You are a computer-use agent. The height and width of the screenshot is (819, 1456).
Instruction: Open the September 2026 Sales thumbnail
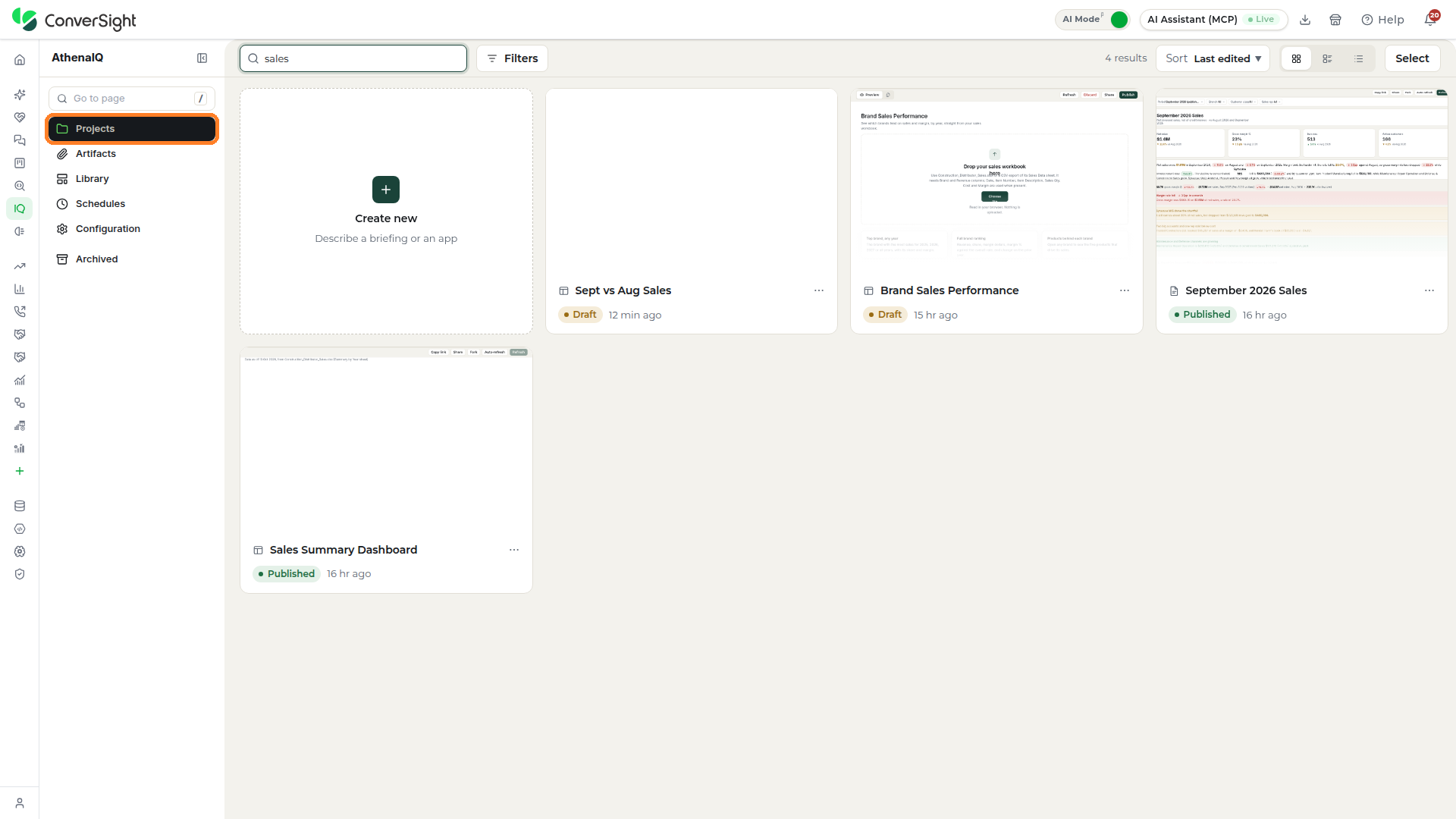coord(1301,182)
